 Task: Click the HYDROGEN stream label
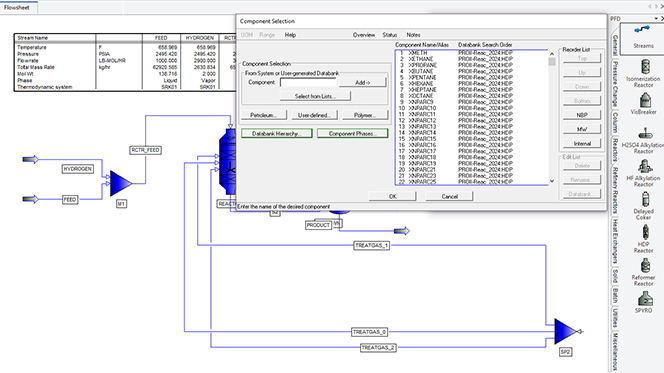coord(77,169)
